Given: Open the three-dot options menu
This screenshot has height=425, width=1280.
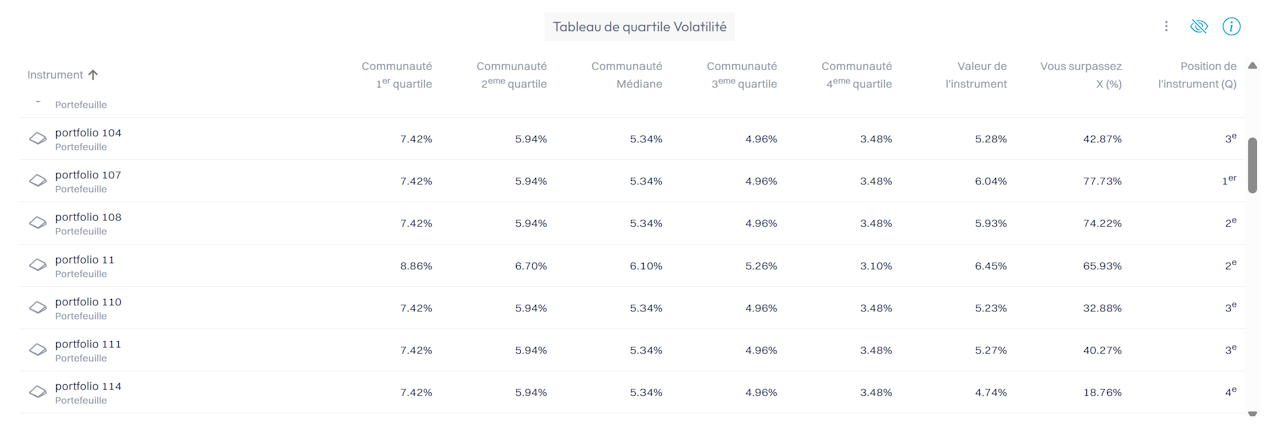Looking at the screenshot, I should [1166, 26].
